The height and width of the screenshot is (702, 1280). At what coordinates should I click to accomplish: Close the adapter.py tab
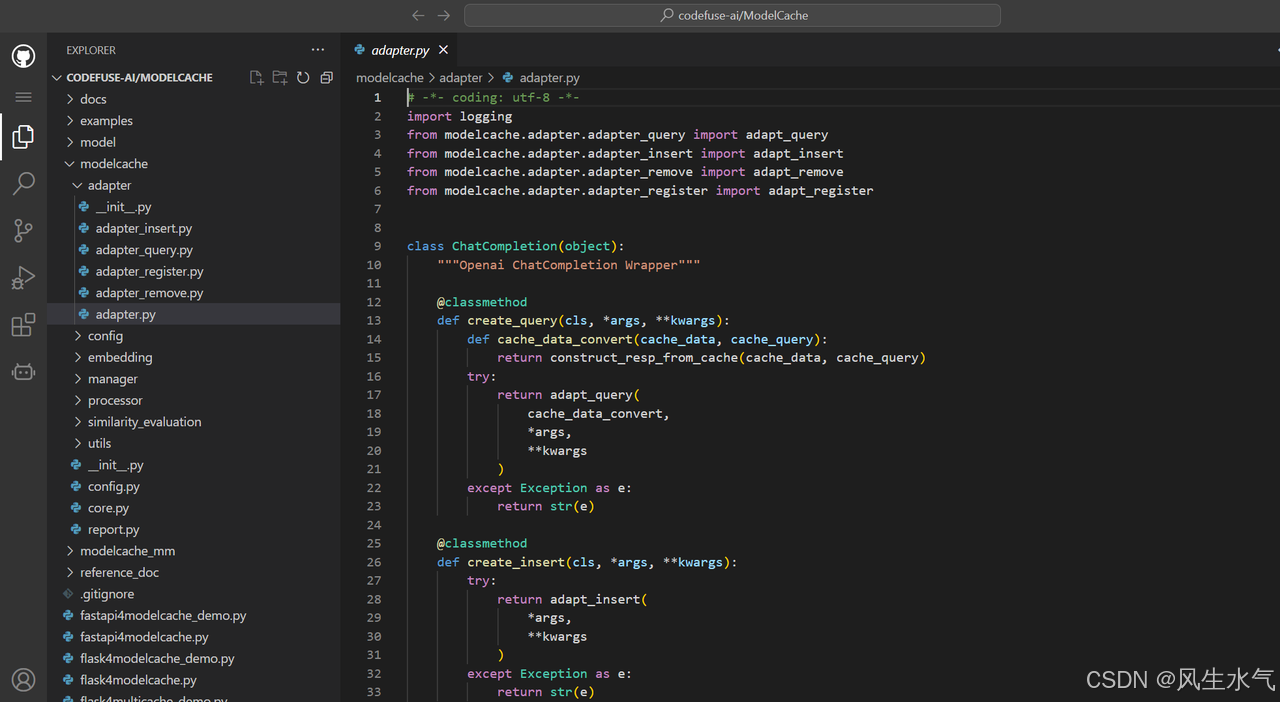click(x=443, y=49)
